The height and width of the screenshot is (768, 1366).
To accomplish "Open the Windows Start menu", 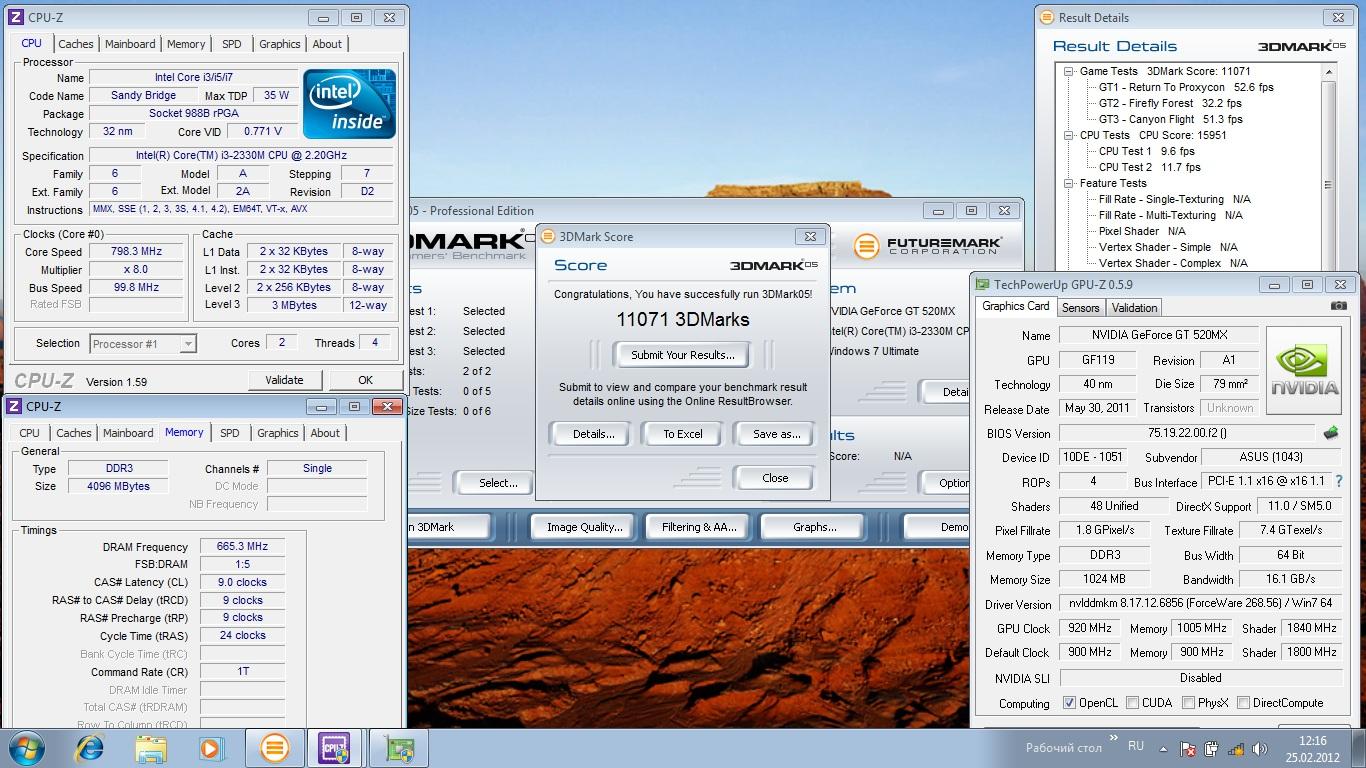I will (x=27, y=748).
